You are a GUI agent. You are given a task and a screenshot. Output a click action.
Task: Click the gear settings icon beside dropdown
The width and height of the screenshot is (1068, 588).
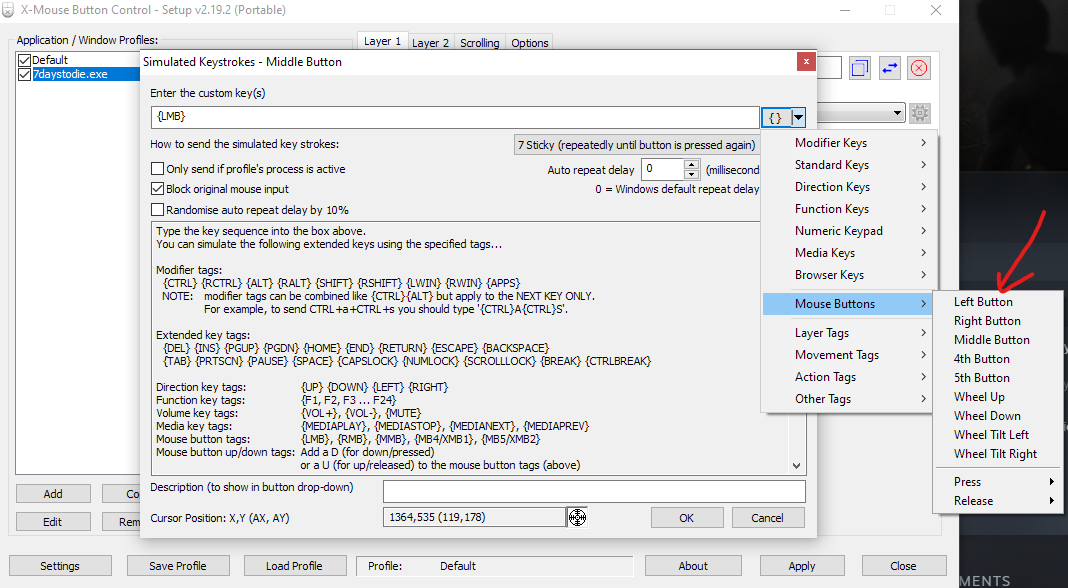point(920,113)
